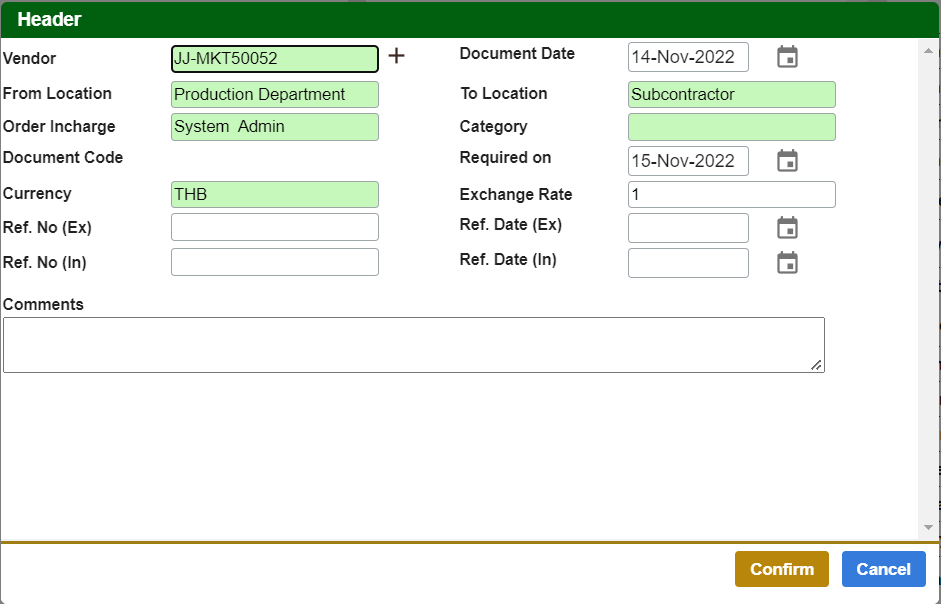Open the Required on calendar picker
The width and height of the screenshot is (941, 604).
[x=787, y=161]
